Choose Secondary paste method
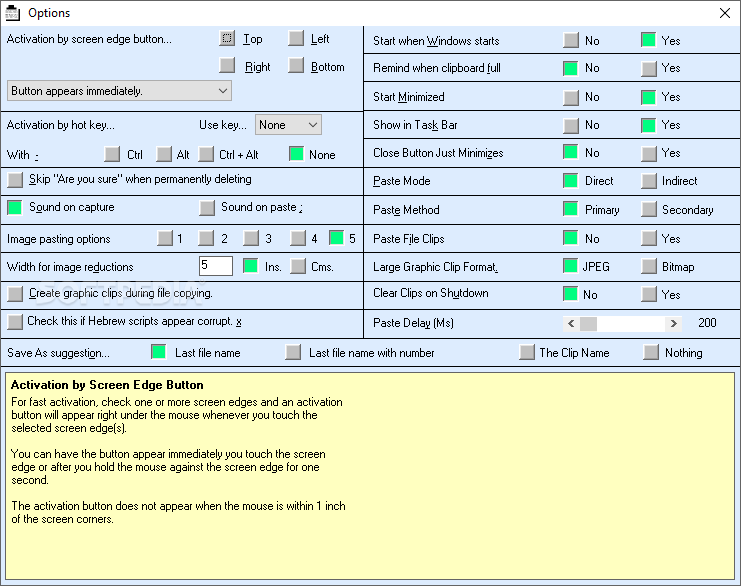Screen dimensions: 741x586 [x=648, y=209]
